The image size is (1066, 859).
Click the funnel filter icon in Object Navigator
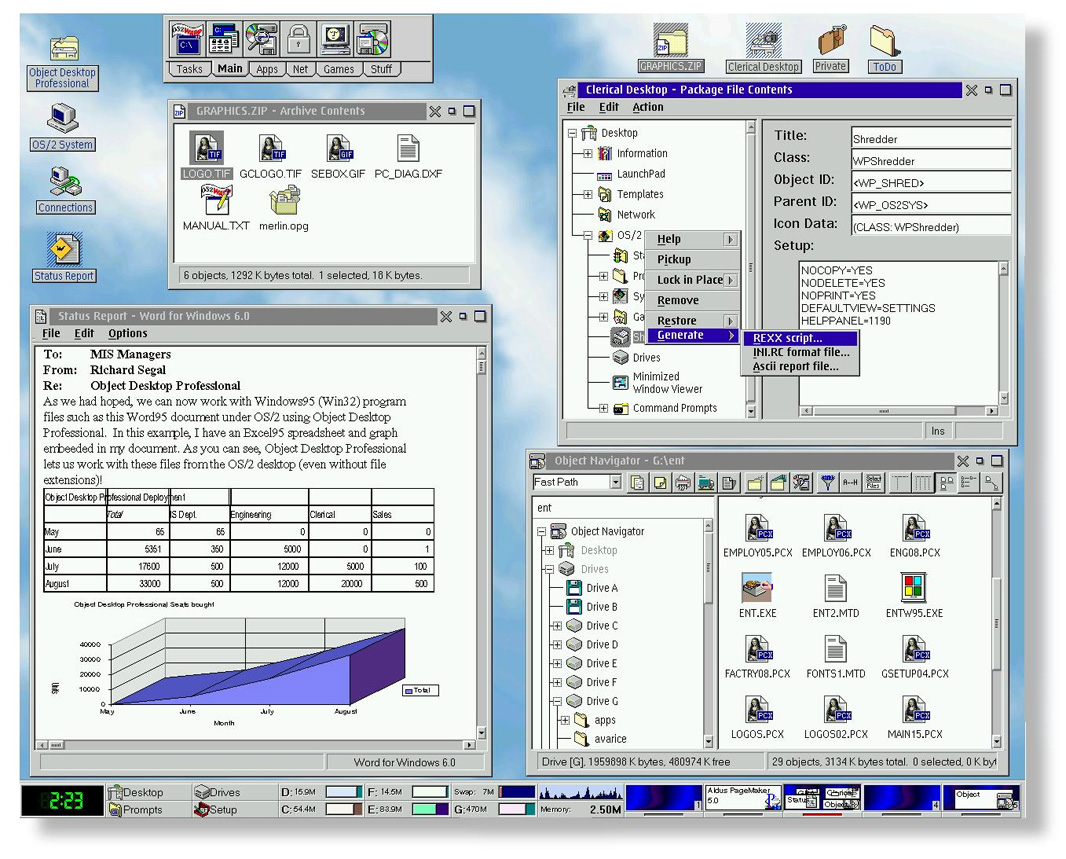pyautogui.click(x=827, y=483)
